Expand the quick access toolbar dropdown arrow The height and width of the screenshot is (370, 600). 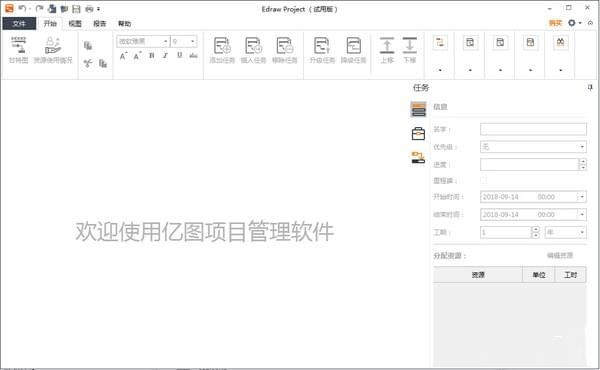(98, 8)
